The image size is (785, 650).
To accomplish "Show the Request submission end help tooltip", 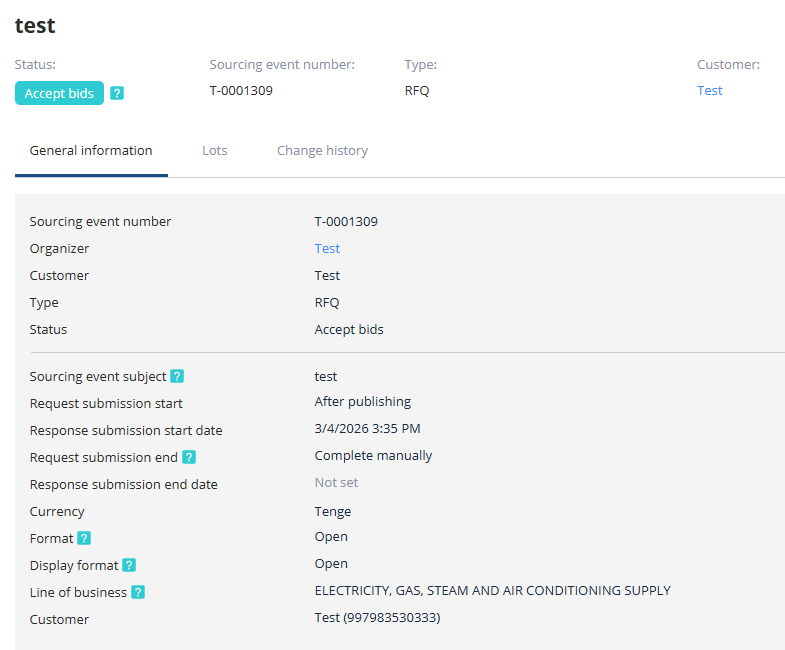I will coord(189,457).
